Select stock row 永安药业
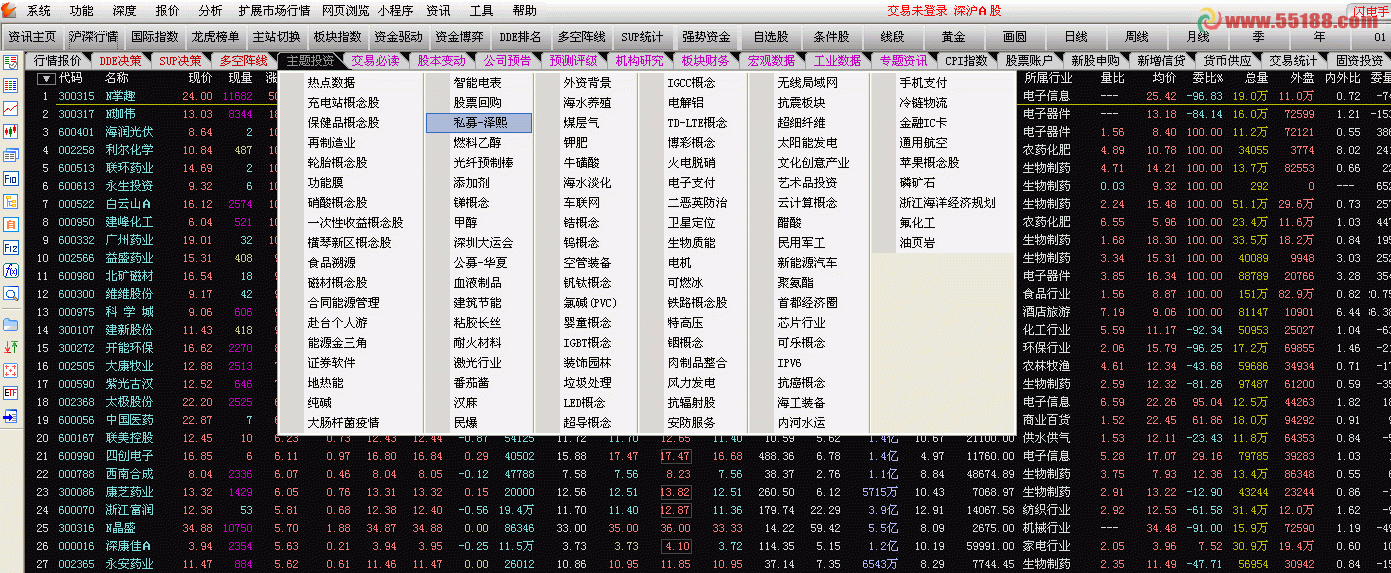The width and height of the screenshot is (1391, 573). click(129, 564)
